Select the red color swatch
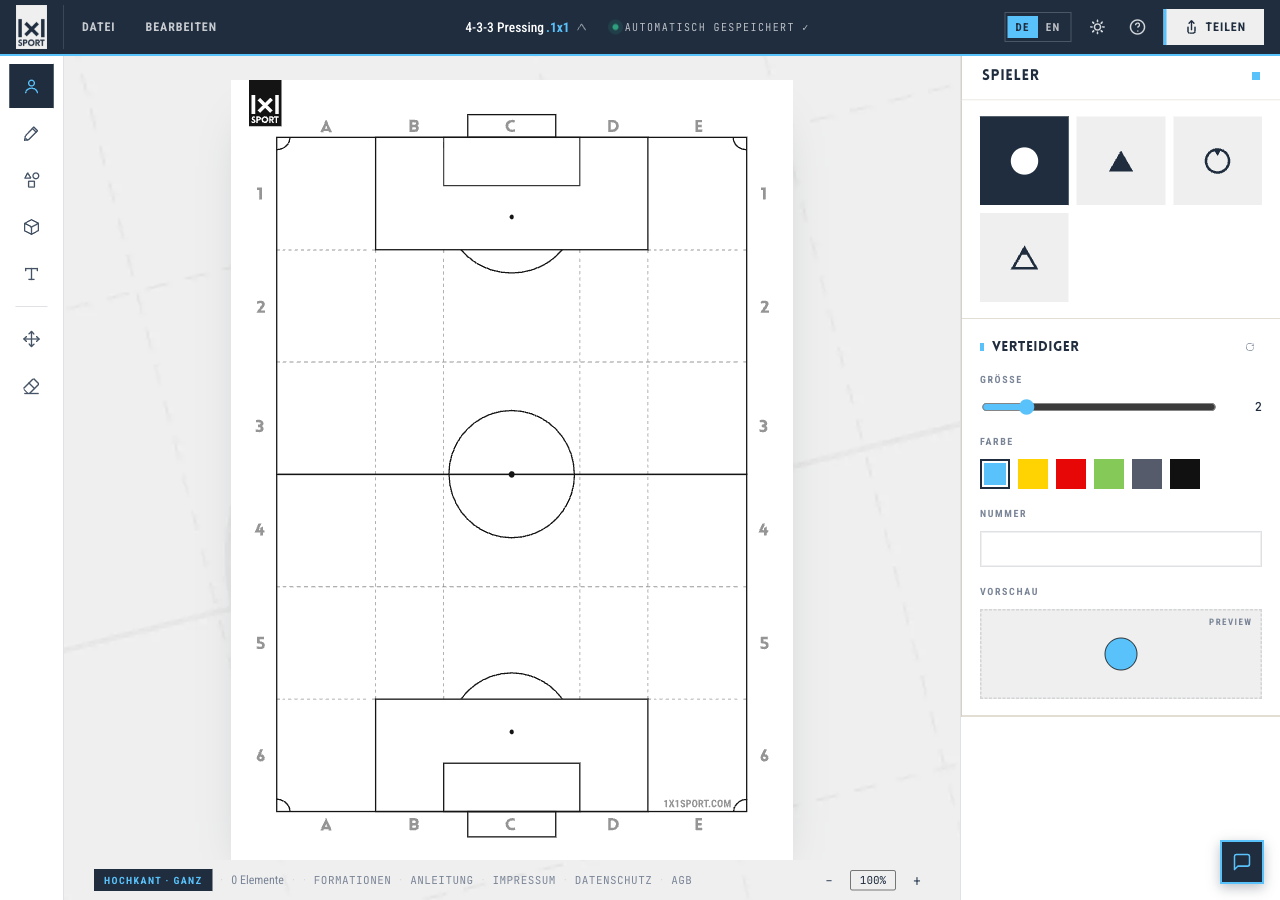Image resolution: width=1280 pixels, height=900 pixels. coord(1071,474)
